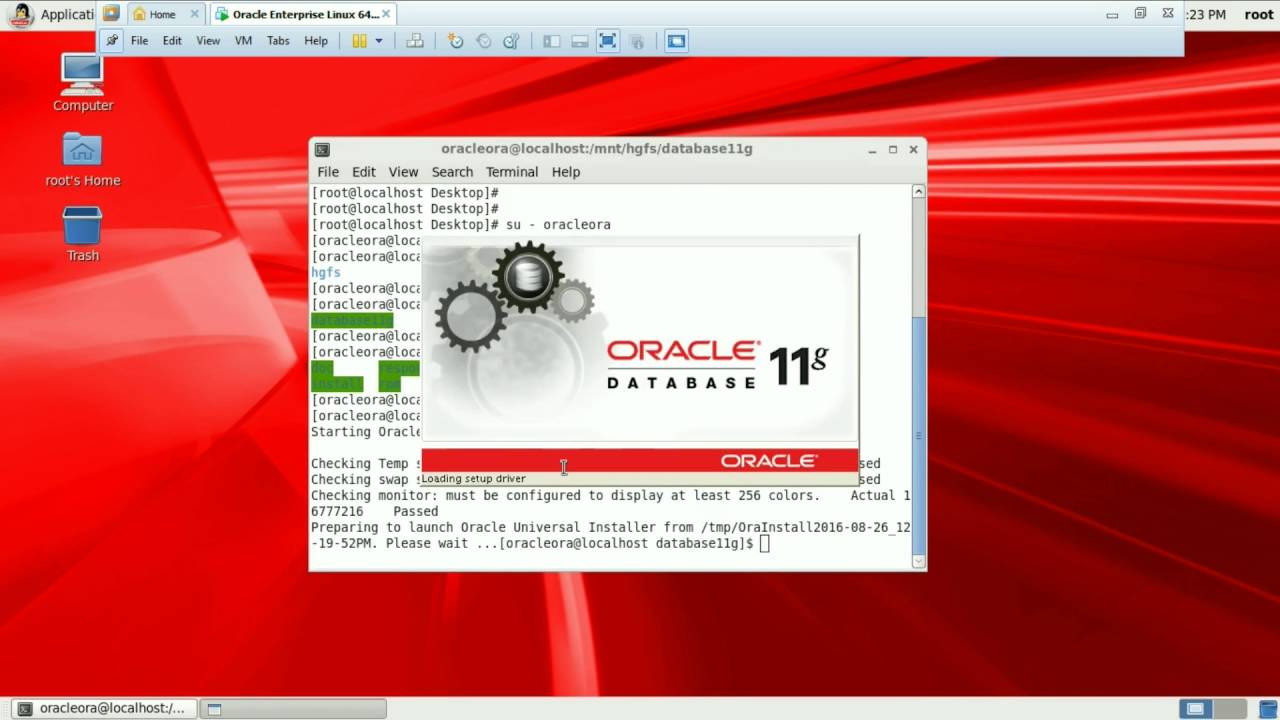
Task: Toggle thumbnail bar view icon
Action: [579, 41]
